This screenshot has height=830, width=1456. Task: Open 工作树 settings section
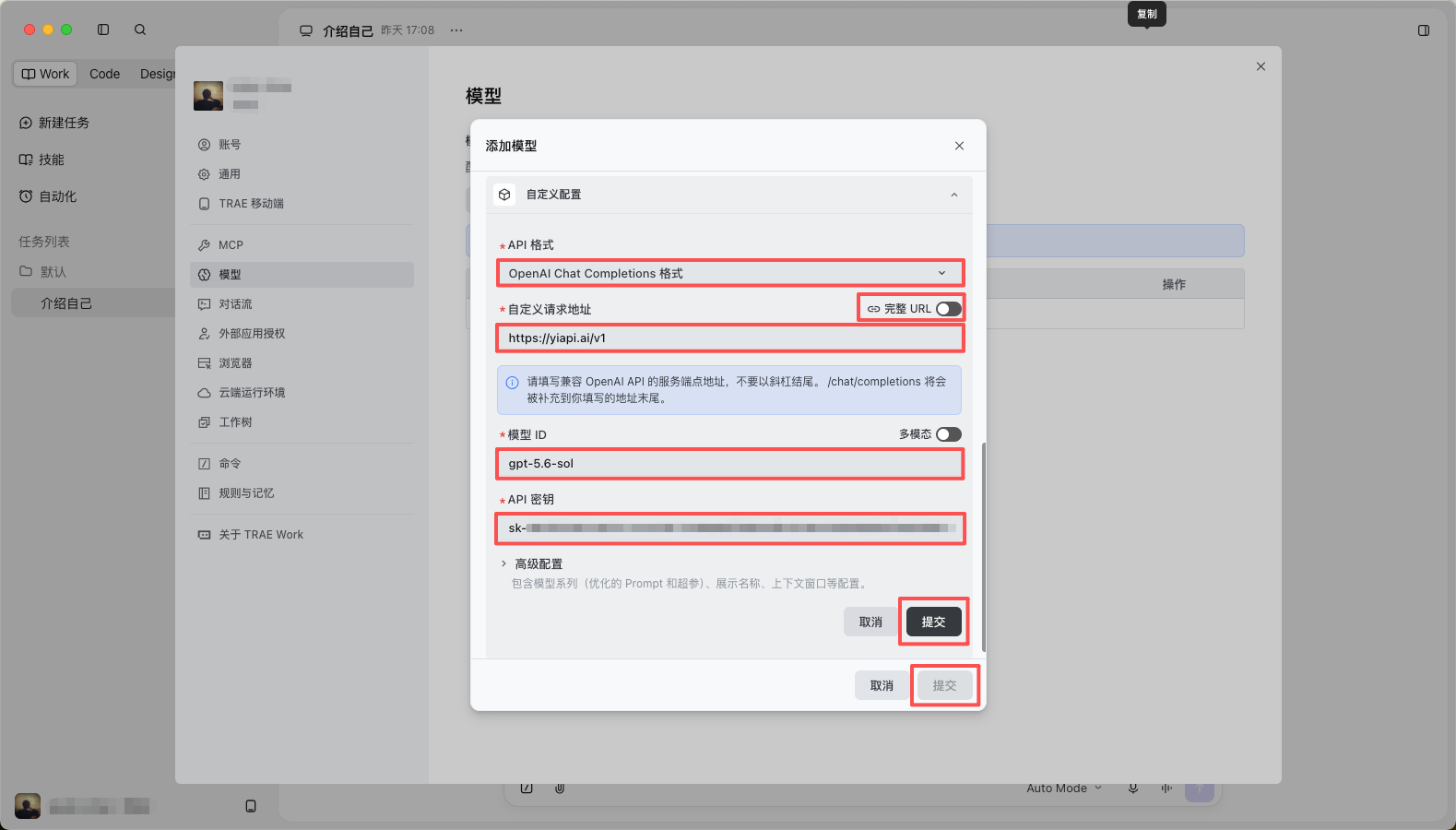[302, 422]
